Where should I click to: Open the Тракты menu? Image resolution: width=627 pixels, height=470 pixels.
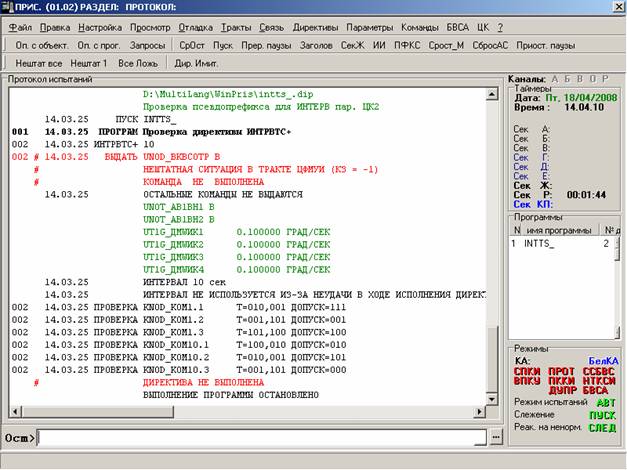(x=236, y=28)
